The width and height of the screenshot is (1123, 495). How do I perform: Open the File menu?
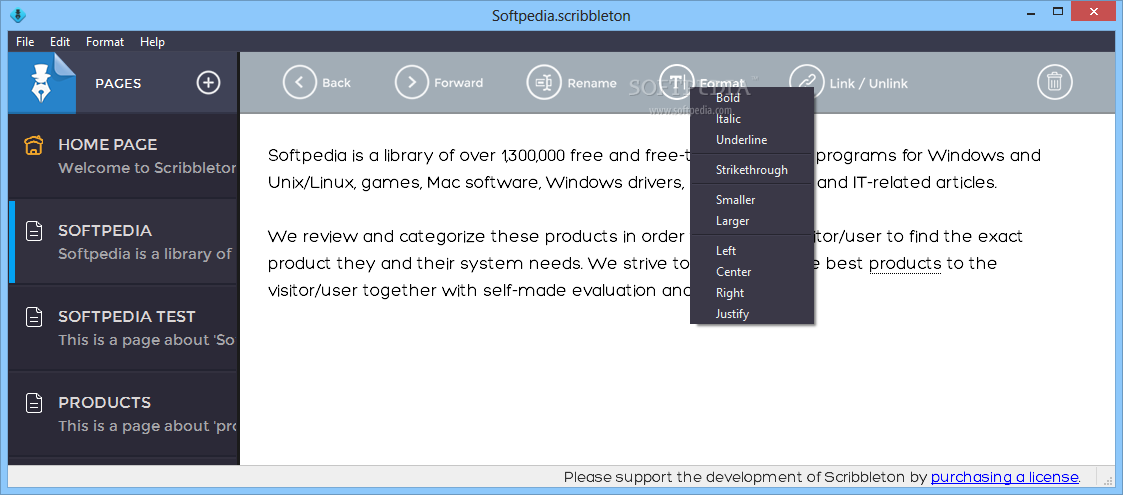[25, 42]
